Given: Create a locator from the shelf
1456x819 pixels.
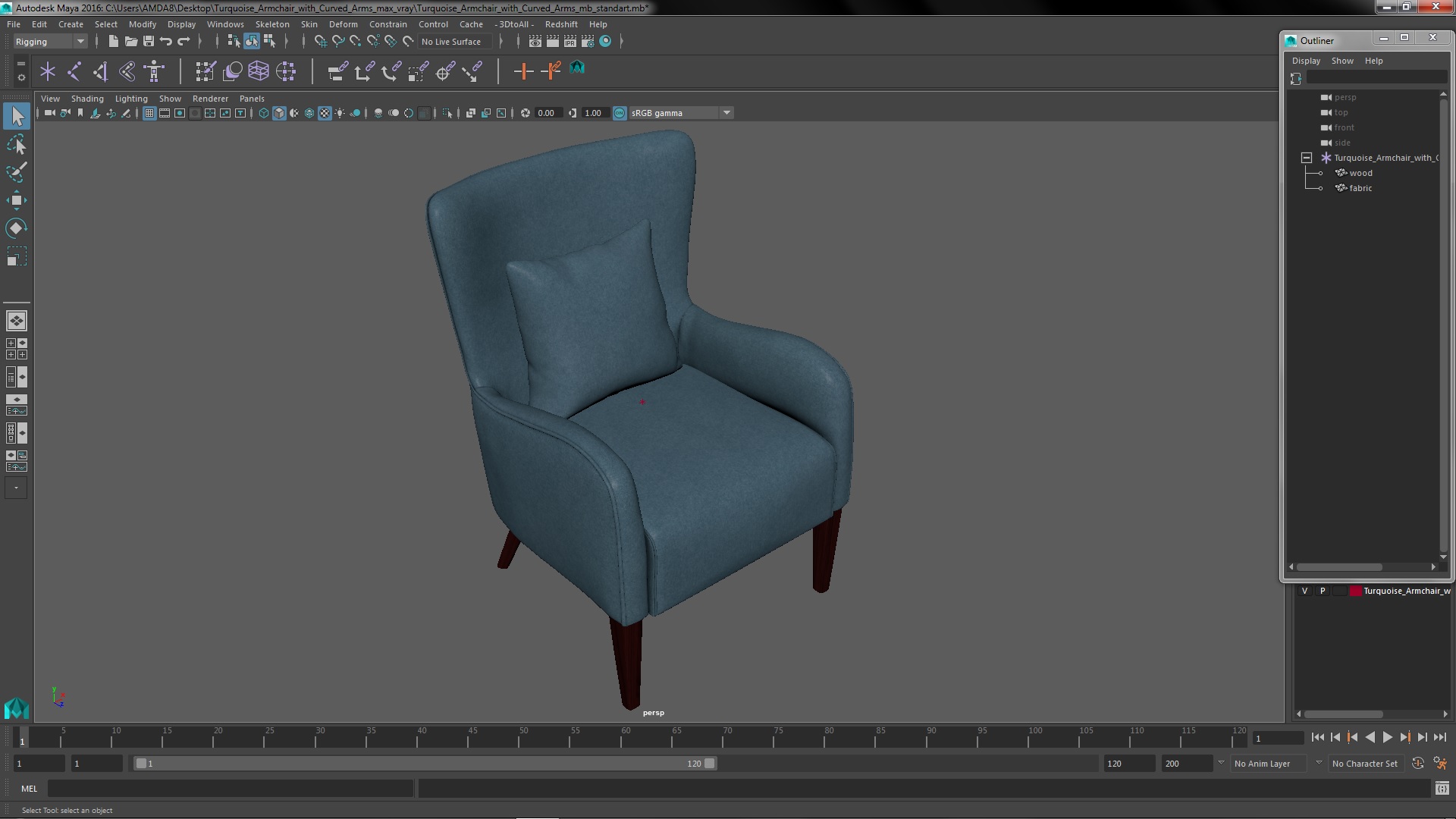Looking at the screenshot, I should click(48, 72).
